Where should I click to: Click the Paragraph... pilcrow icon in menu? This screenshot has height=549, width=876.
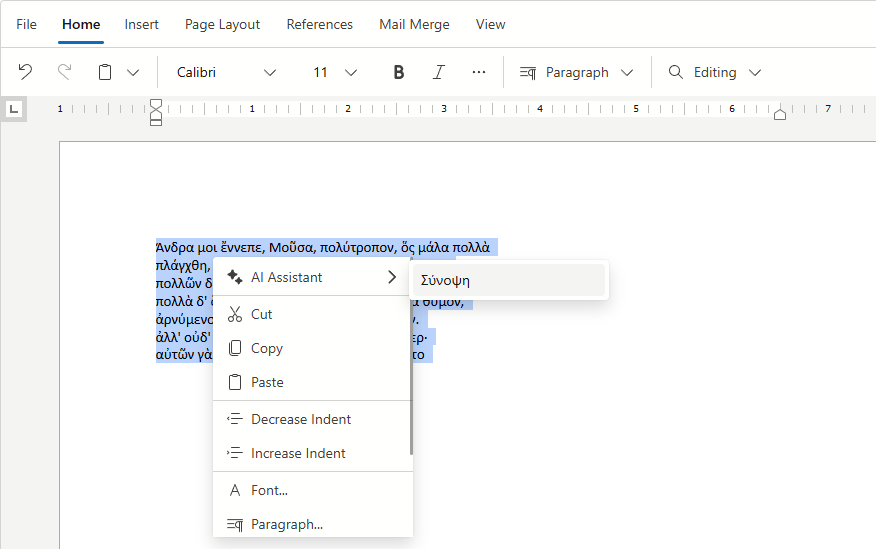(x=235, y=524)
